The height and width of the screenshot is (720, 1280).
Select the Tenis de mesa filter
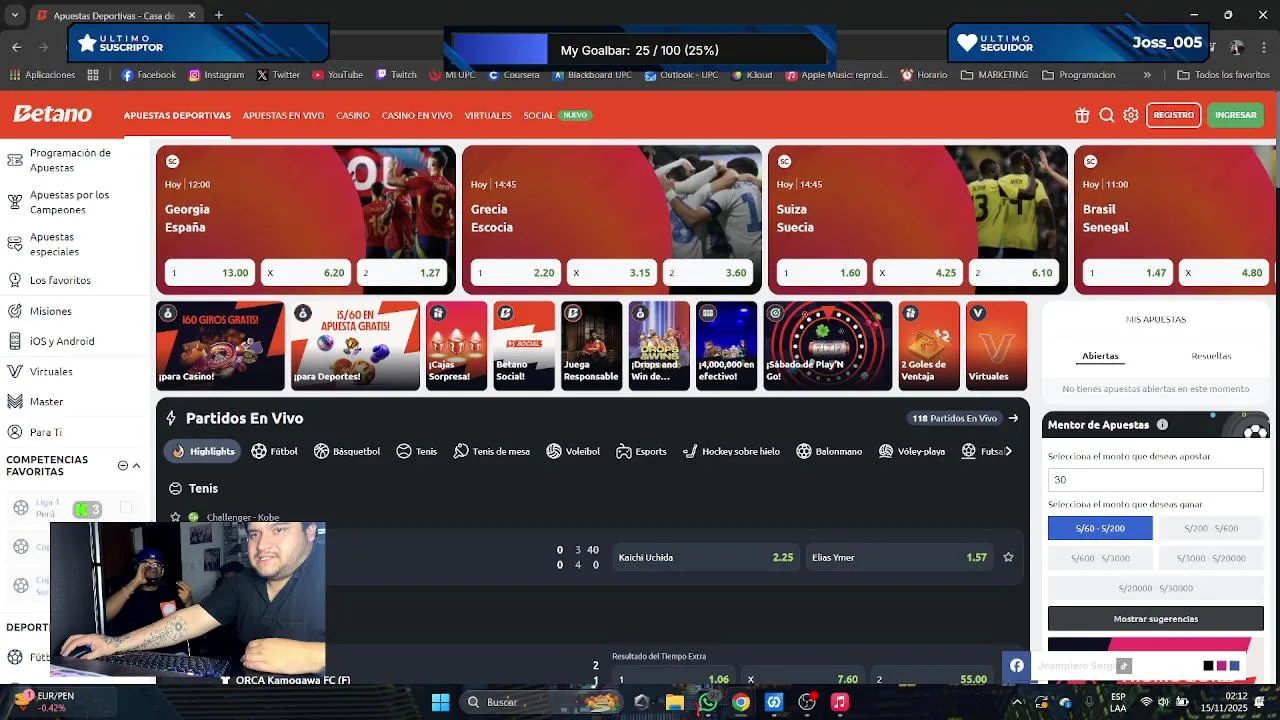coord(491,451)
